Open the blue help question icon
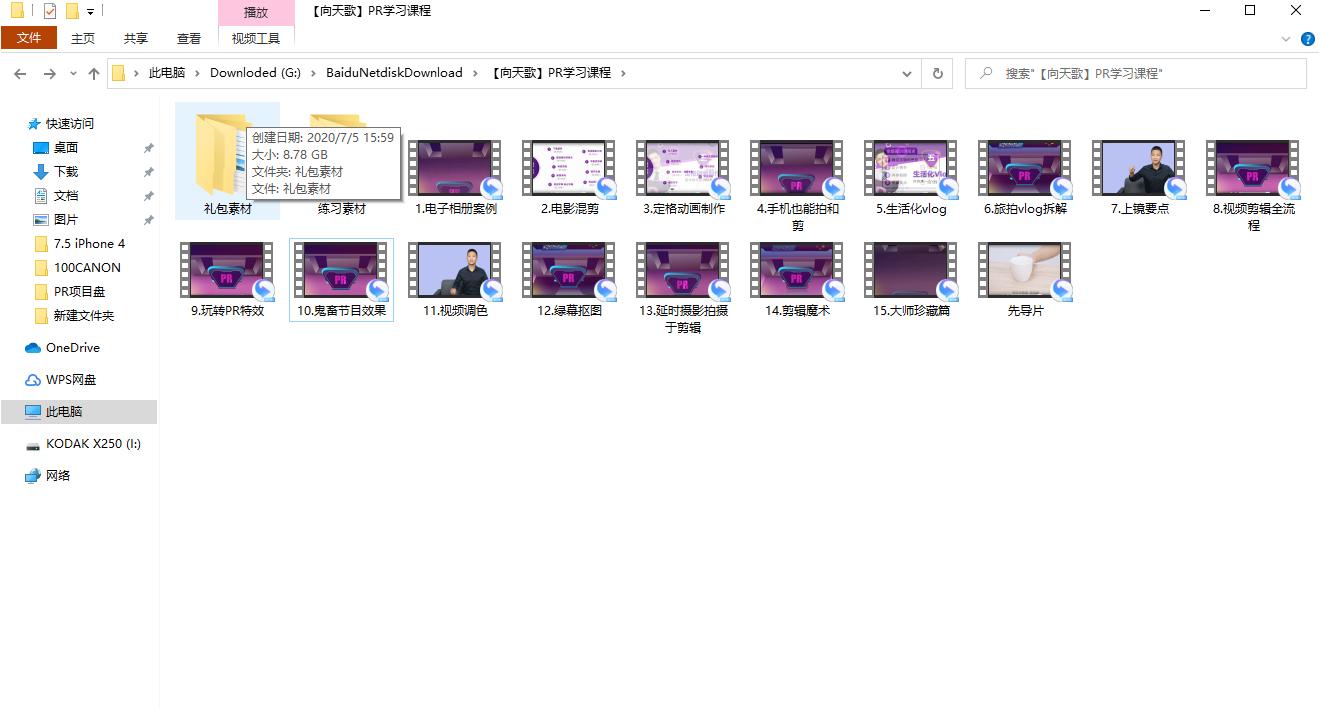The width and height of the screenshot is (1320, 708). click(x=1307, y=39)
